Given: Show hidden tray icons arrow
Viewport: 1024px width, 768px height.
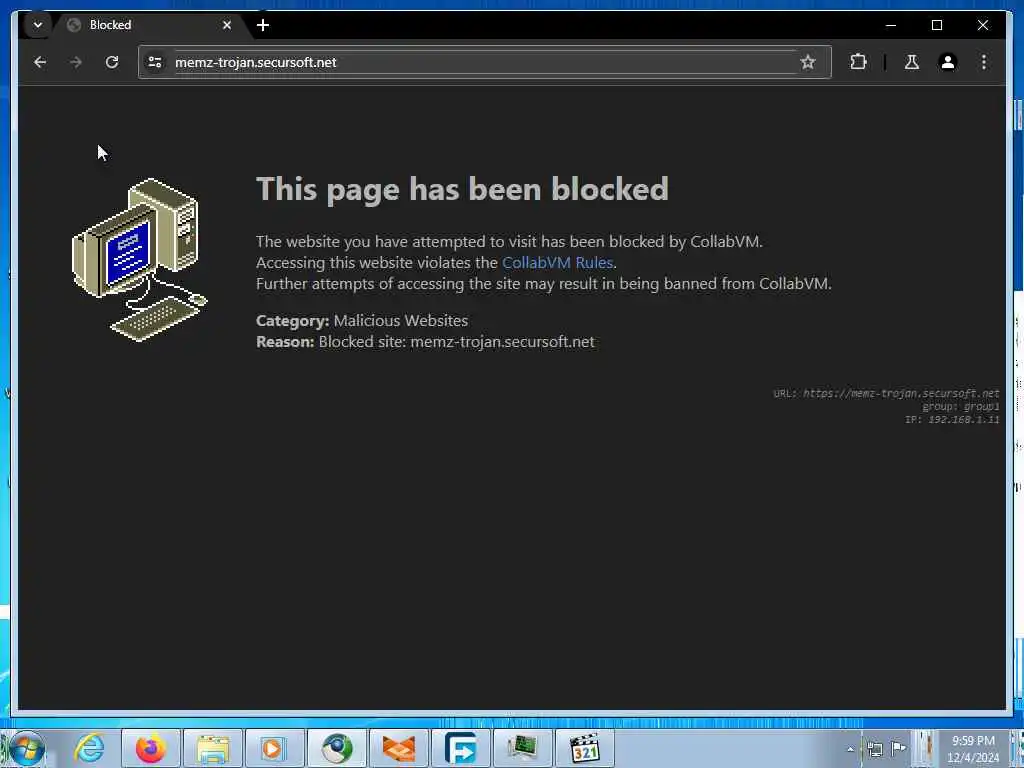Looking at the screenshot, I should (x=850, y=749).
